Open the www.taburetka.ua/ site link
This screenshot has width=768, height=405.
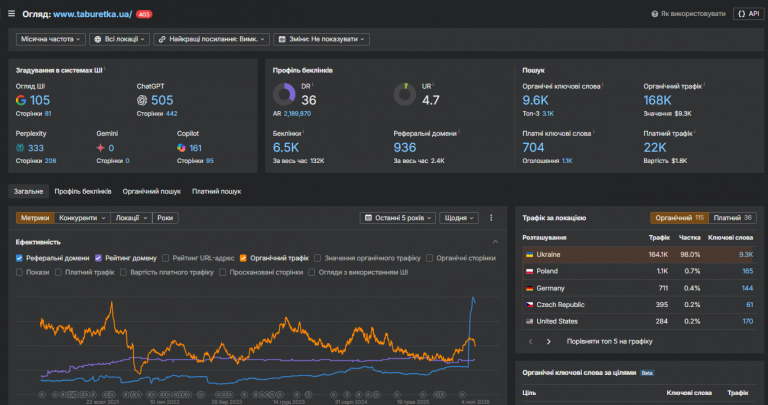tap(92, 14)
